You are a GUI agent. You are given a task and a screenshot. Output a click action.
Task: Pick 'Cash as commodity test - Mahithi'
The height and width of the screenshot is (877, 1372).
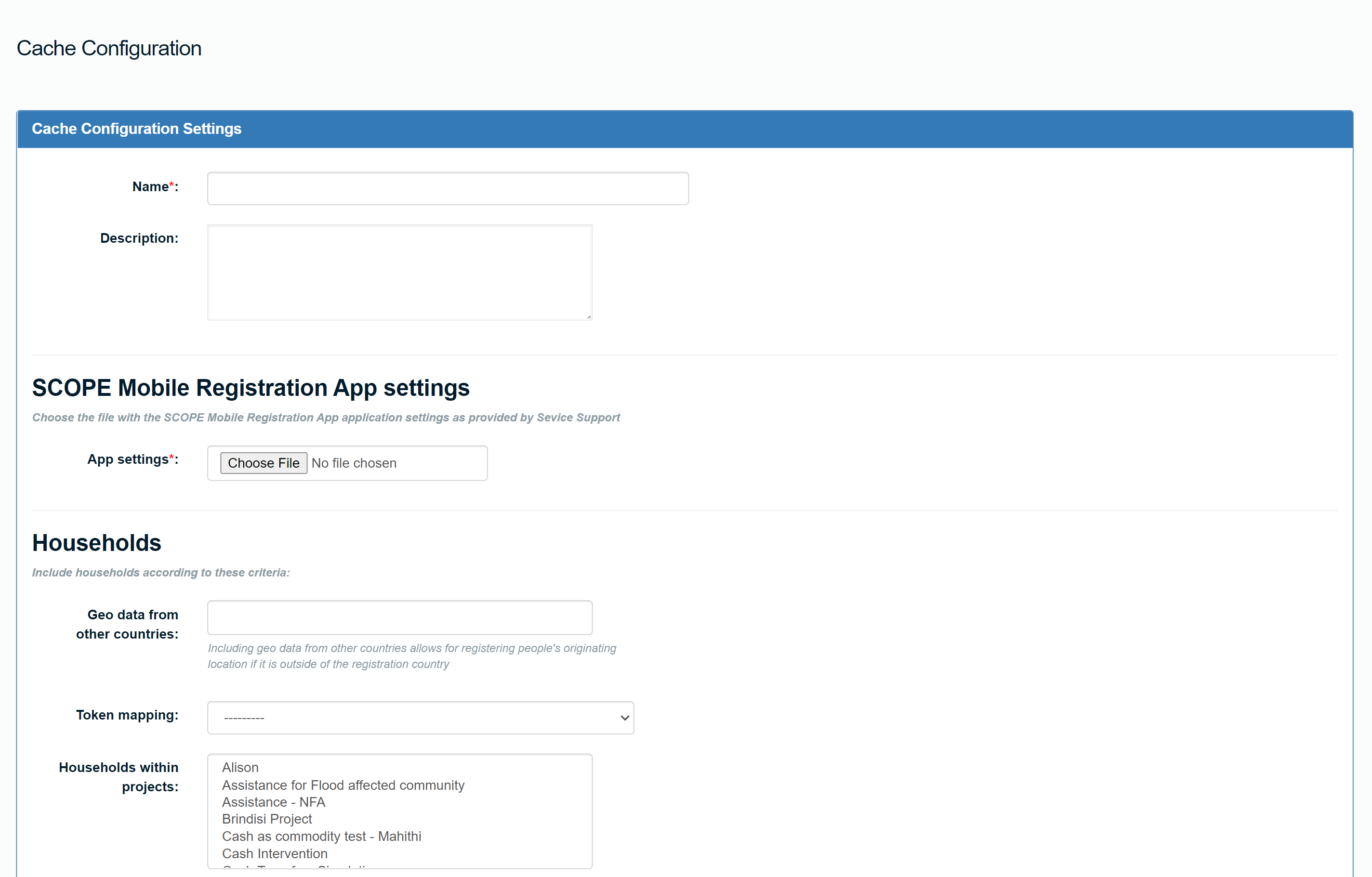(x=321, y=837)
